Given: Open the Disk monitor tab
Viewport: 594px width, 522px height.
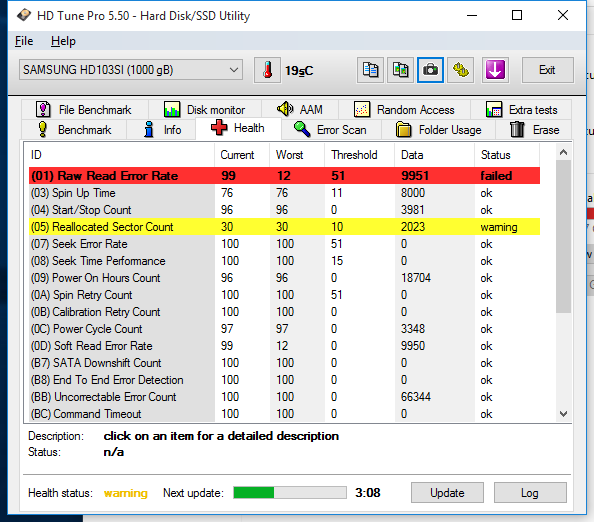Looking at the screenshot, I should [205, 110].
